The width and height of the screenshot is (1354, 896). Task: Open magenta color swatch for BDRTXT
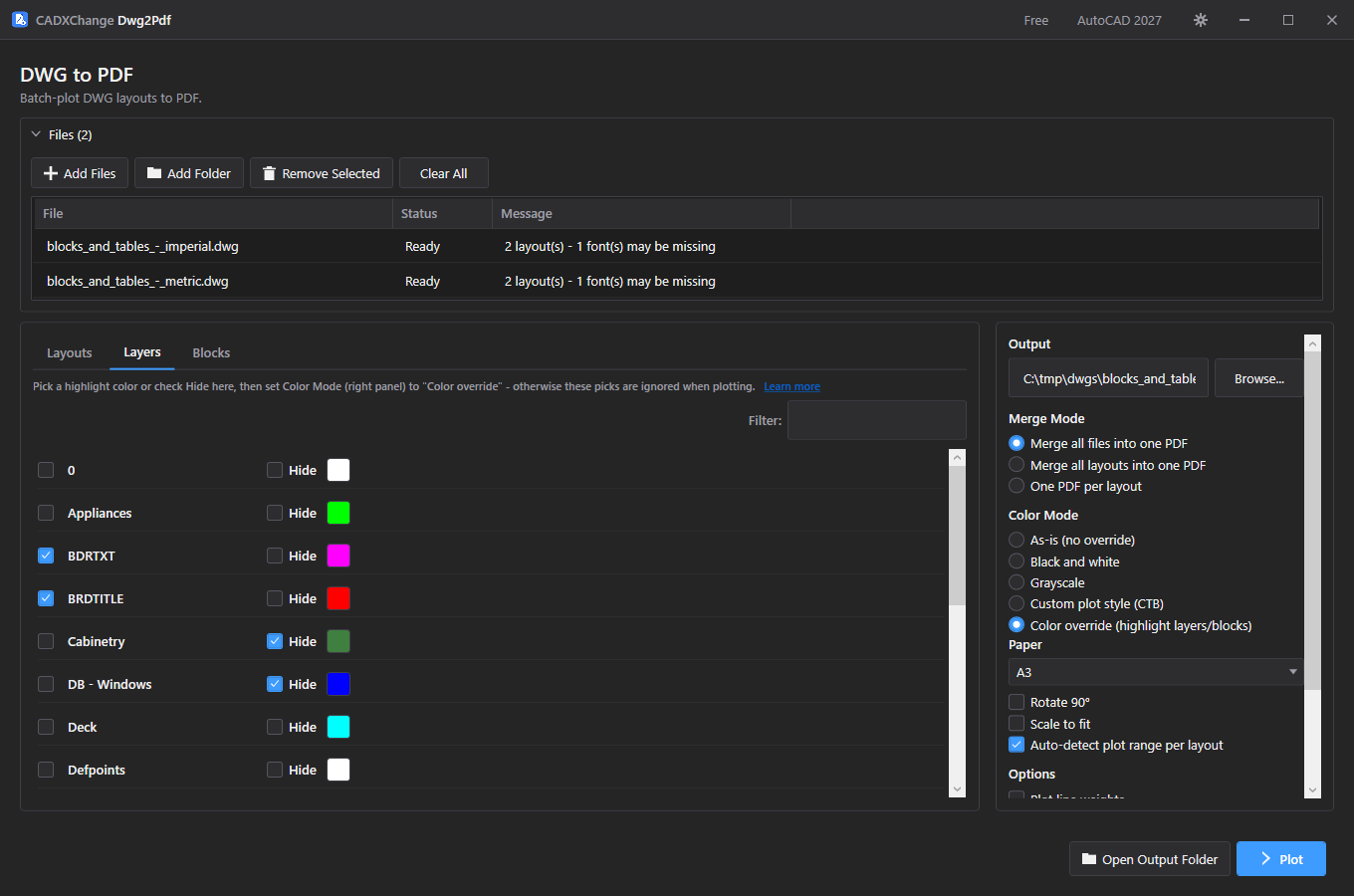(x=338, y=556)
